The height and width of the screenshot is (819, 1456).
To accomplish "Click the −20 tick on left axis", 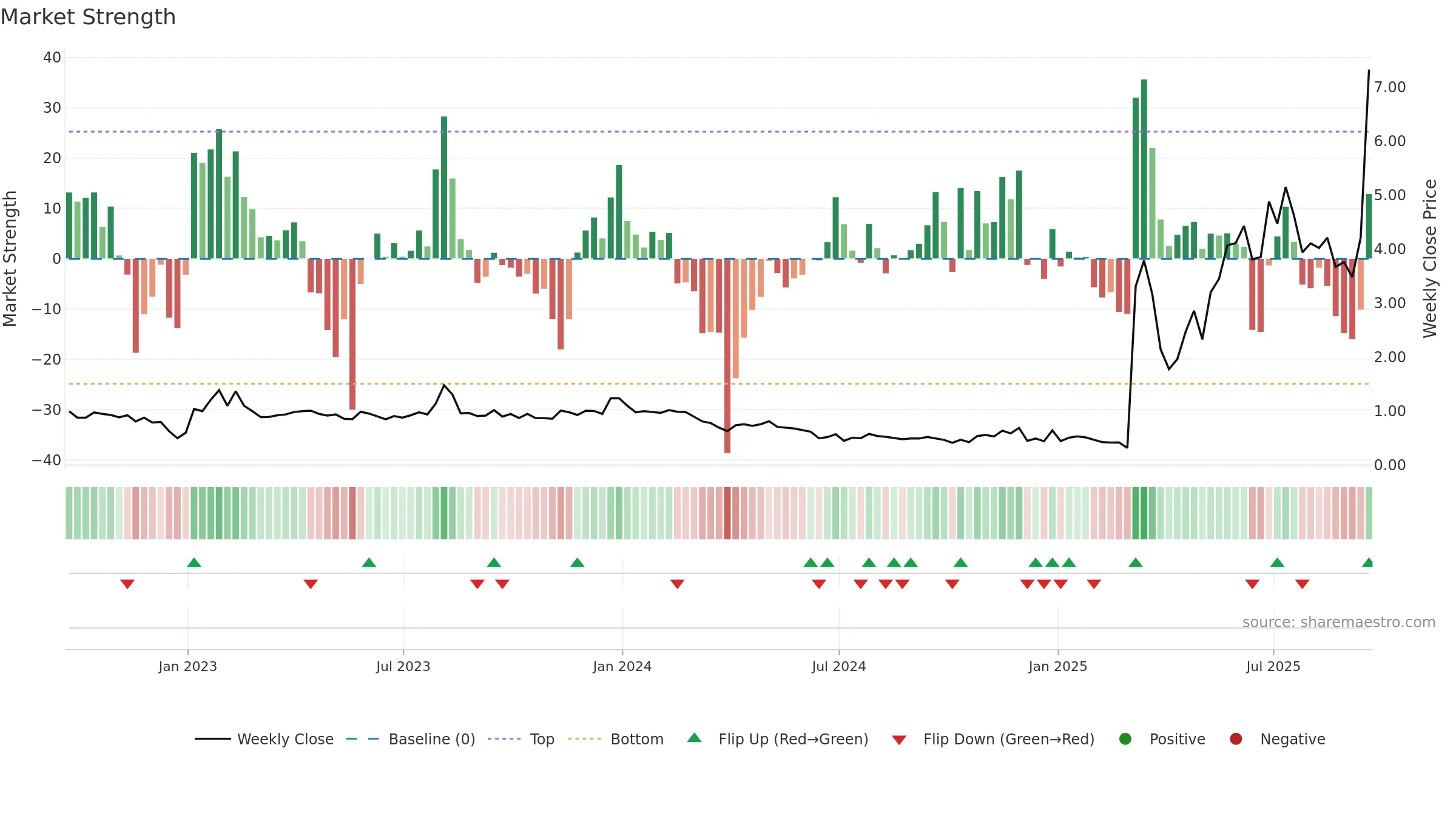I will coord(47,360).
